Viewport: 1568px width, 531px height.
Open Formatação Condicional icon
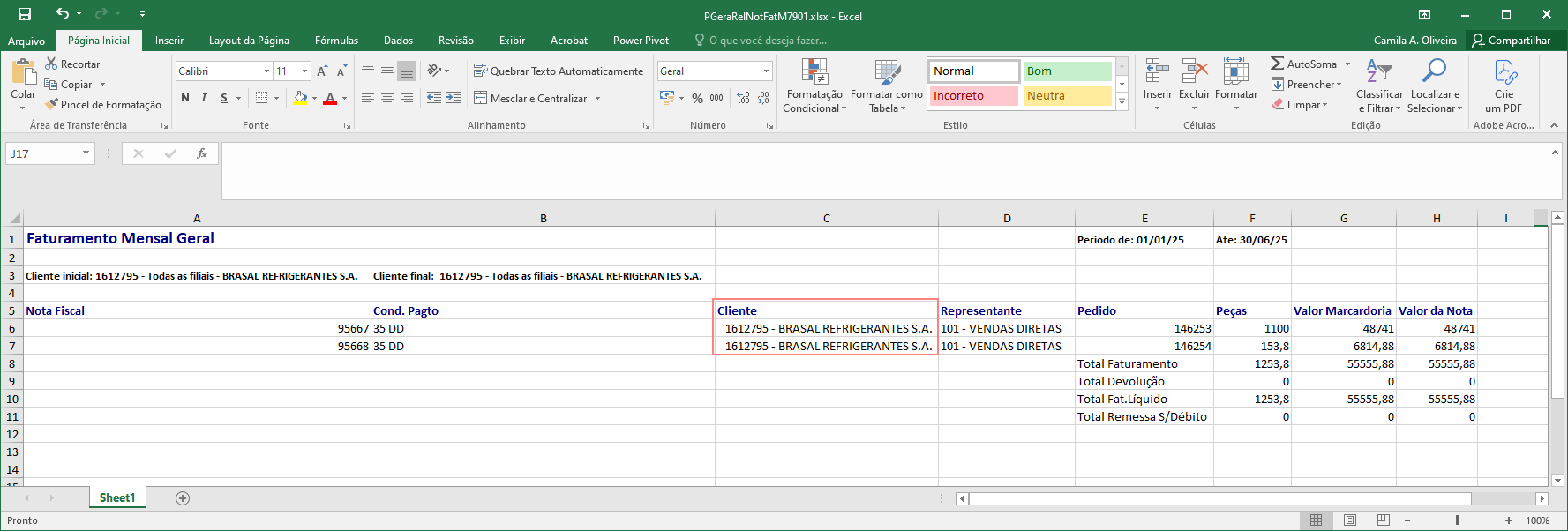pyautogui.click(x=814, y=71)
